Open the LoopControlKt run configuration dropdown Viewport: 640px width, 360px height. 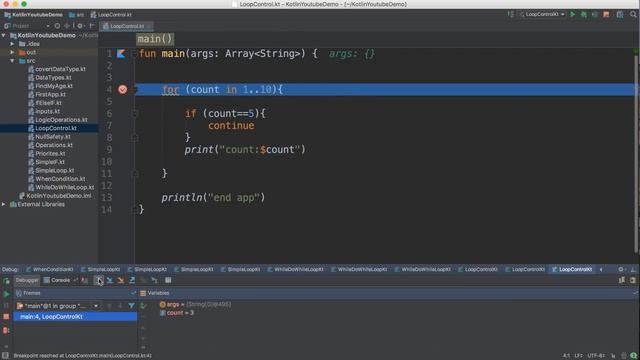[542, 14]
